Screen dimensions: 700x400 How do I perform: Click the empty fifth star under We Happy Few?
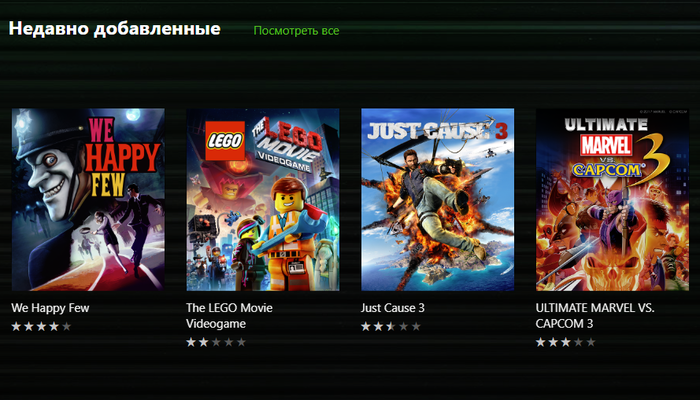pyautogui.click(x=67, y=327)
